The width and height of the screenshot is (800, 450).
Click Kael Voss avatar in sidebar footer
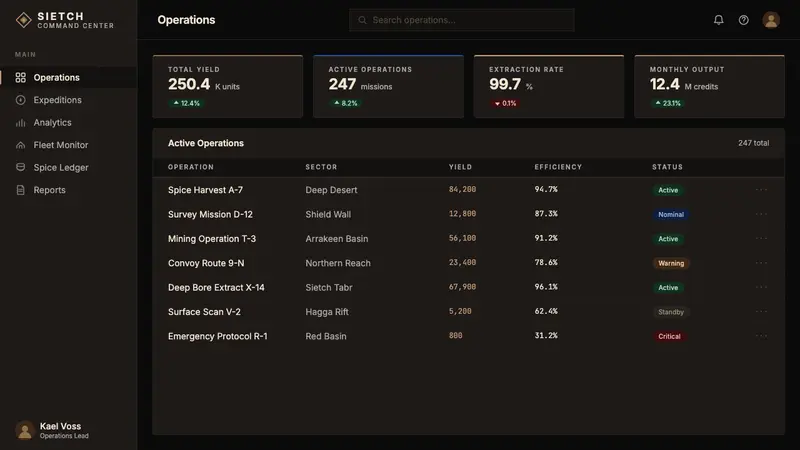point(24,430)
